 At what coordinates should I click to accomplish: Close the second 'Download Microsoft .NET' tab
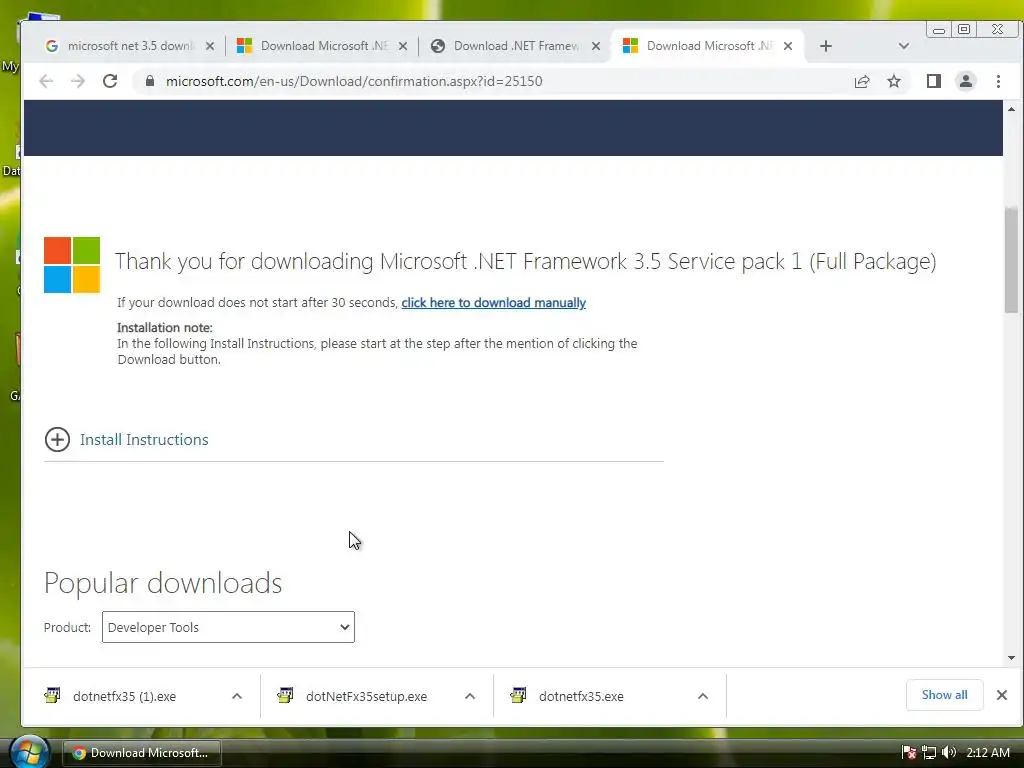click(403, 46)
